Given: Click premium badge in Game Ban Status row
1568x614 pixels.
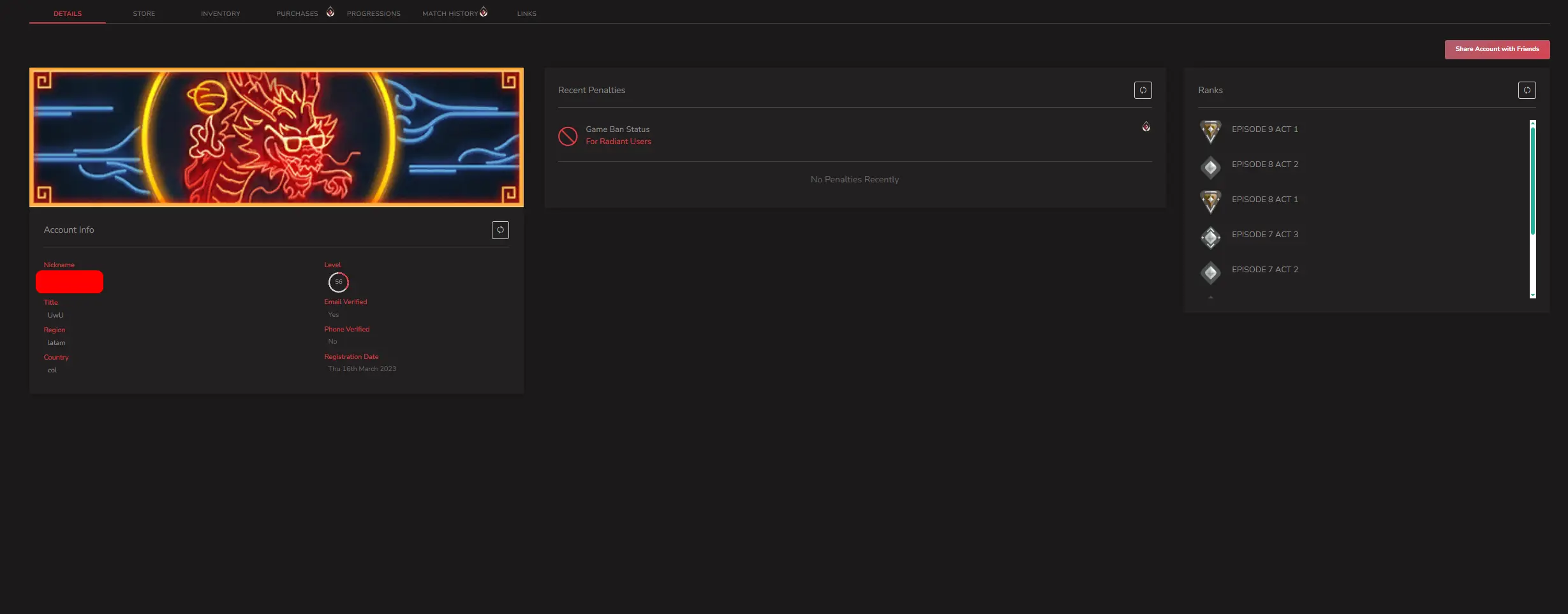Looking at the screenshot, I should [x=1146, y=127].
